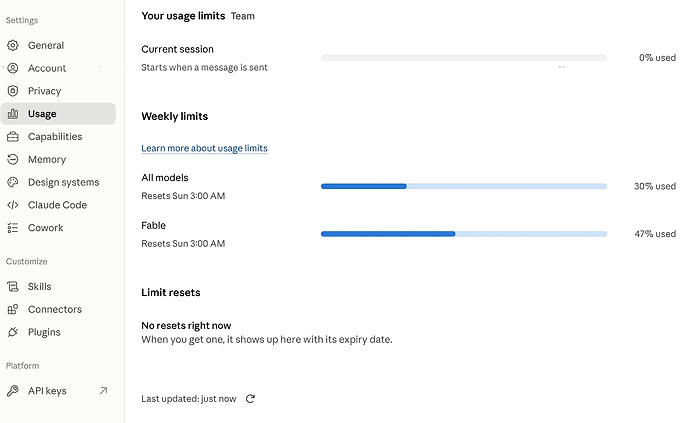Click the Current session label
The height and width of the screenshot is (423, 690).
point(177,49)
